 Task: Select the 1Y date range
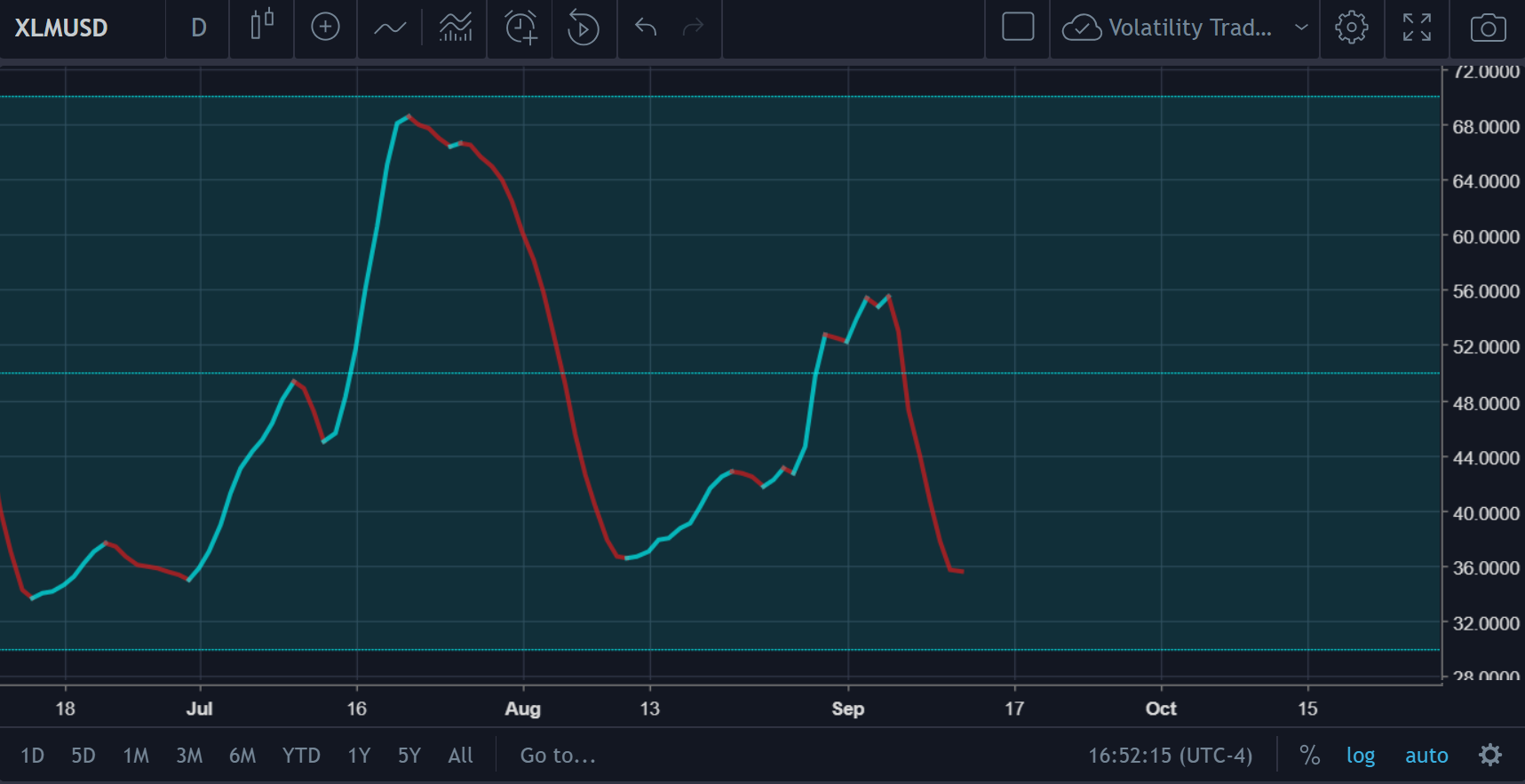359,756
